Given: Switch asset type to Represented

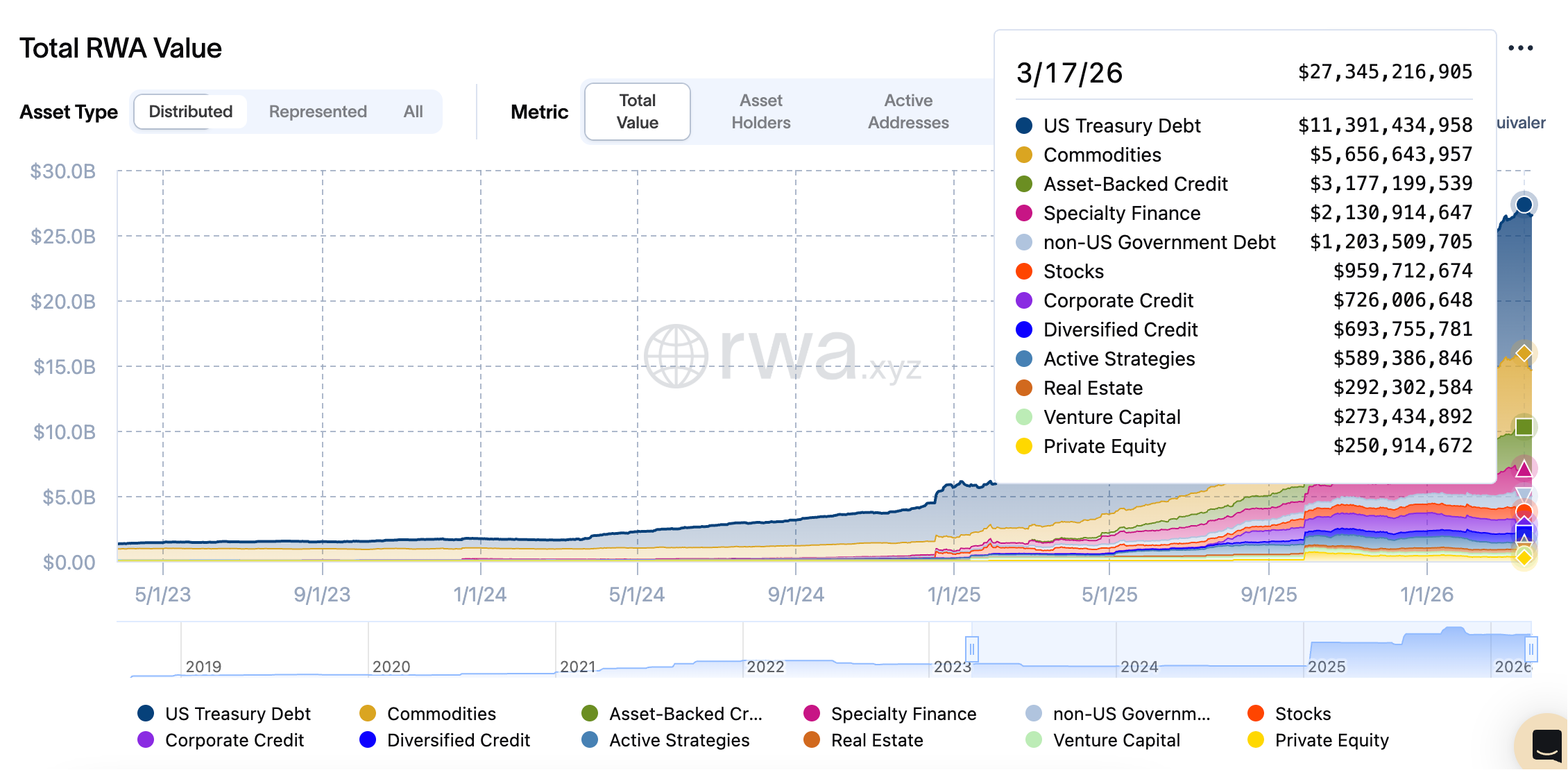Looking at the screenshot, I should pyautogui.click(x=318, y=112).
